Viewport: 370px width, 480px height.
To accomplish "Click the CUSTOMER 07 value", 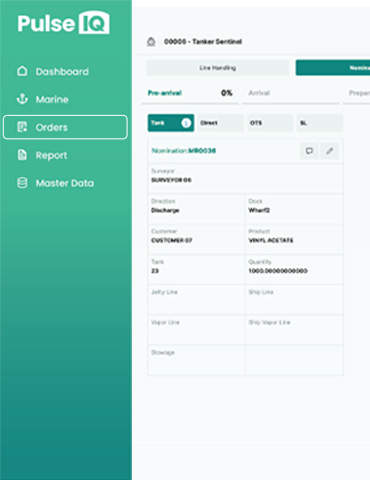I will (172, 240).
